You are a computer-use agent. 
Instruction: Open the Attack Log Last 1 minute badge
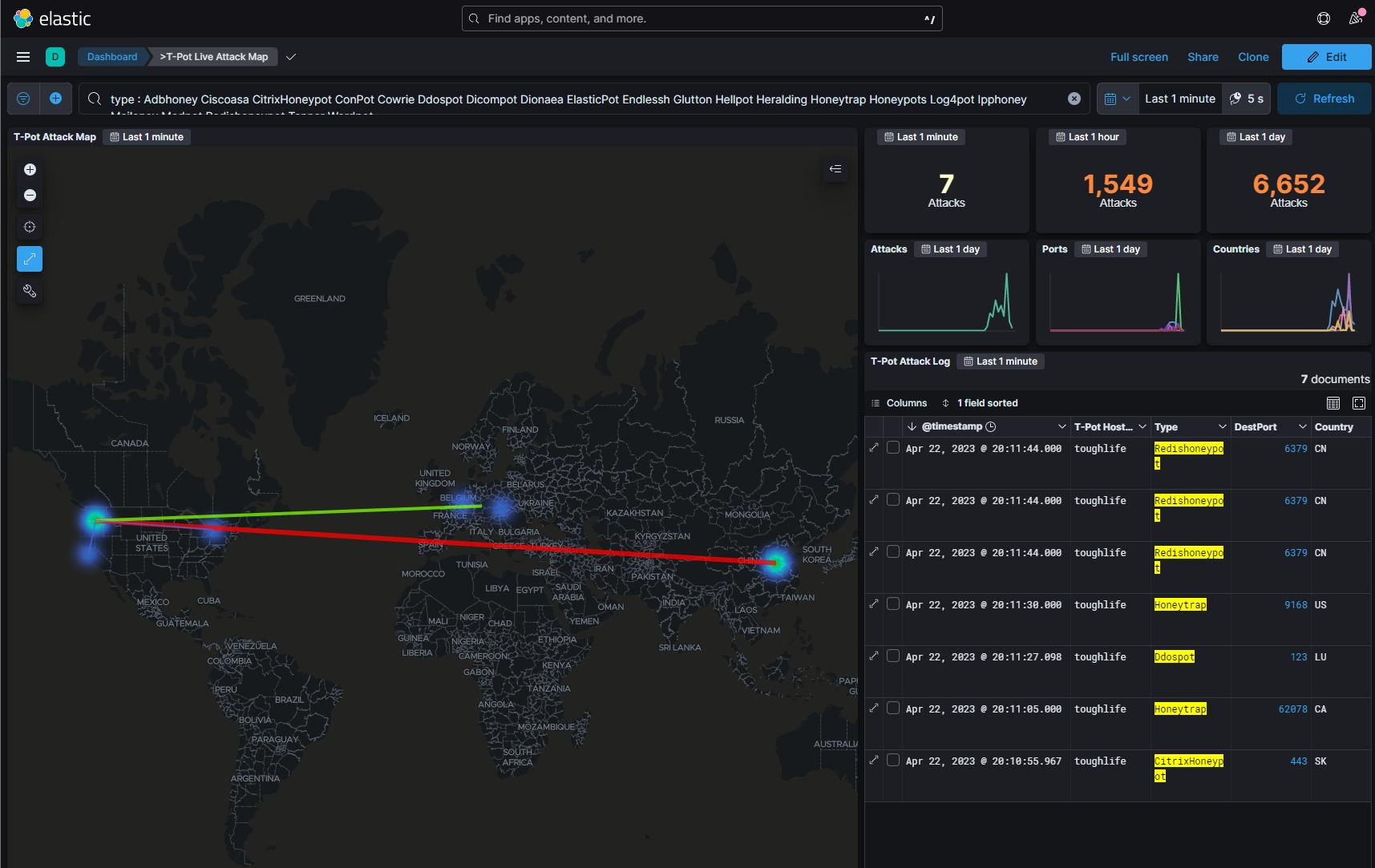[x=1001, y=361]
